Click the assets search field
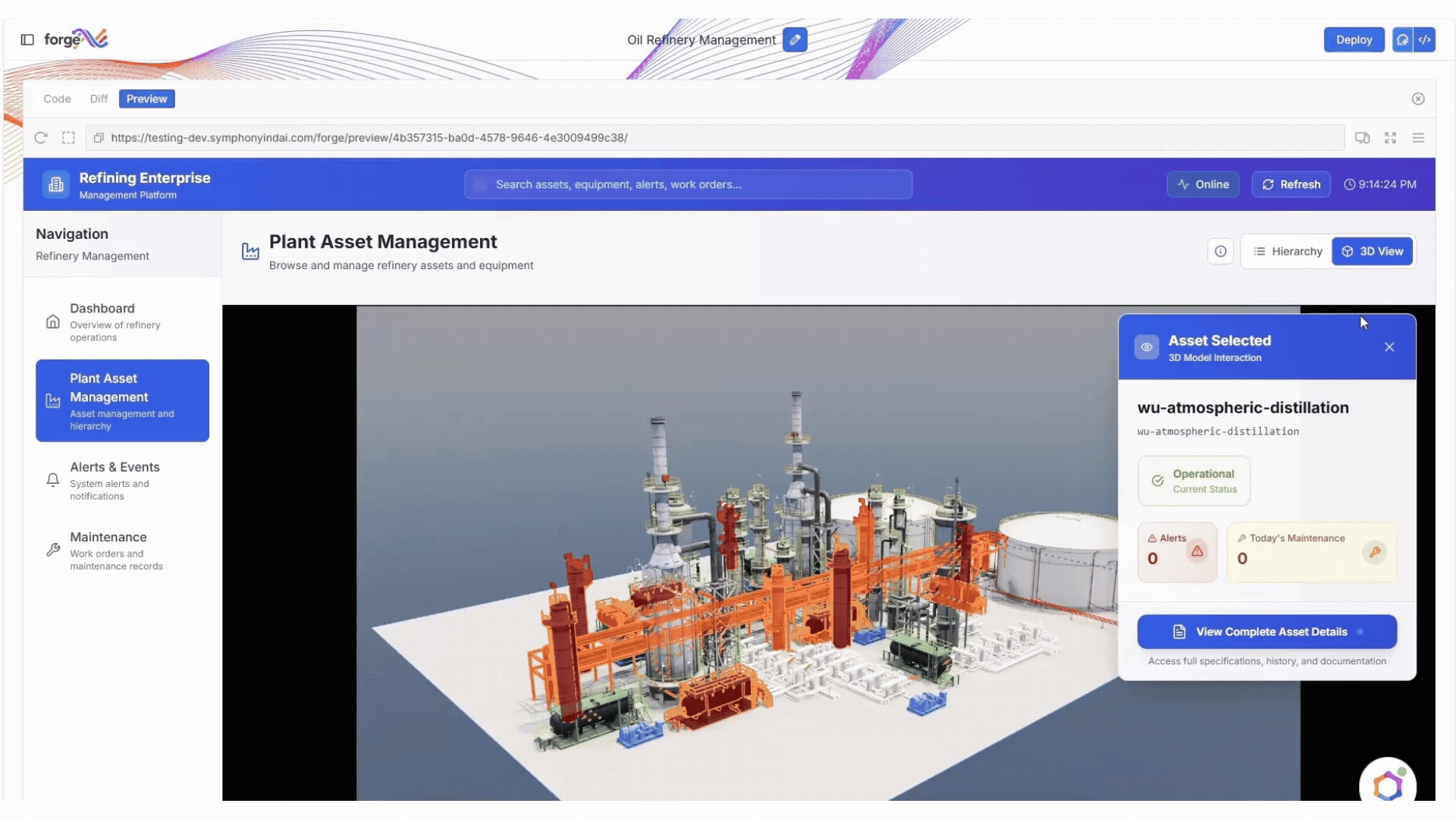The height and width of the screenshot is (819, 1456). 688,184
